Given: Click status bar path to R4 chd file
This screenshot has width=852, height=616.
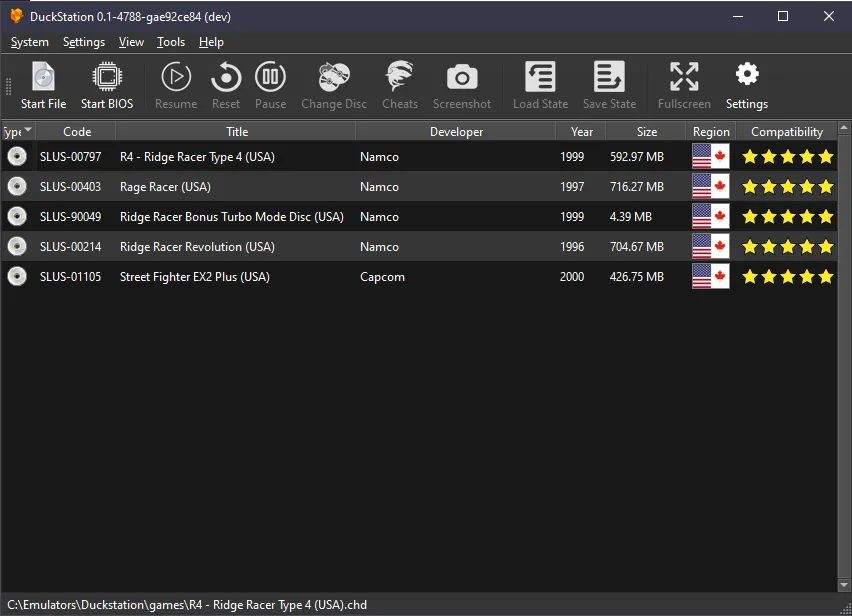Looking at the screenshot, I should (x=187, y=605).
